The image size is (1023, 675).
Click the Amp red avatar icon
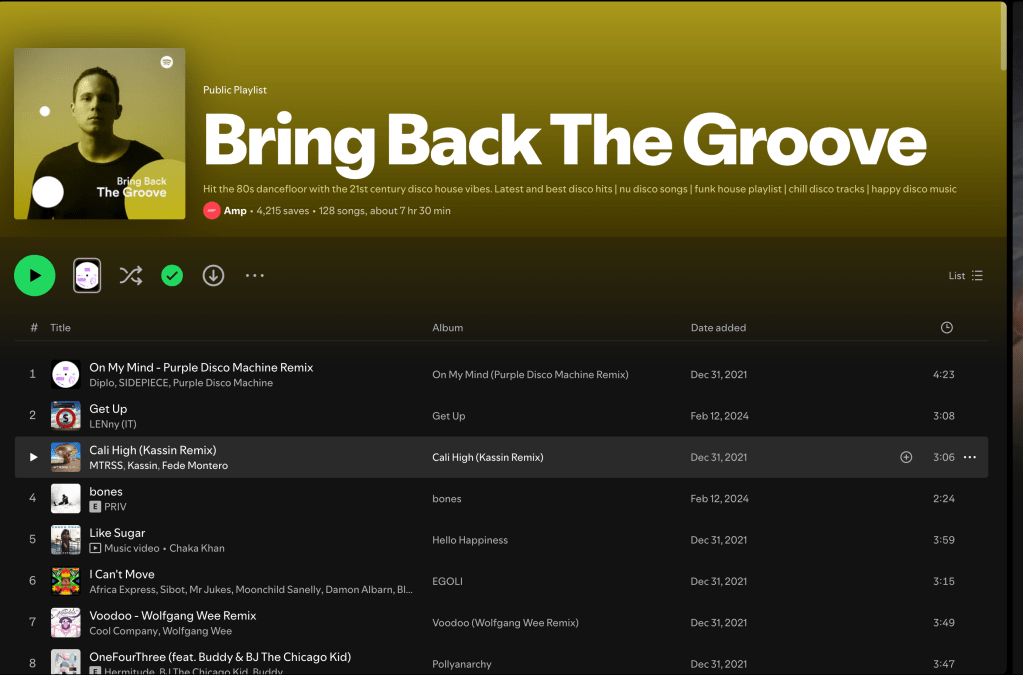211,211
